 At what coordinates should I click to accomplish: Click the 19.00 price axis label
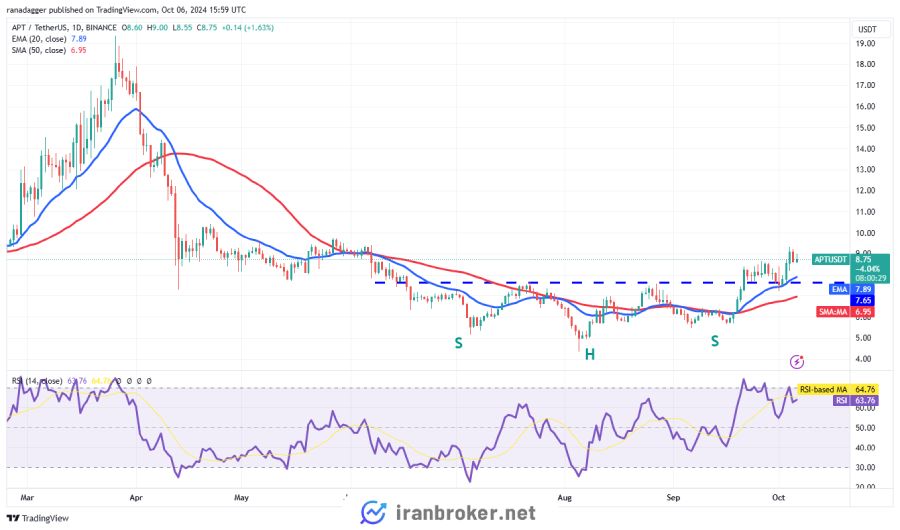865,44
